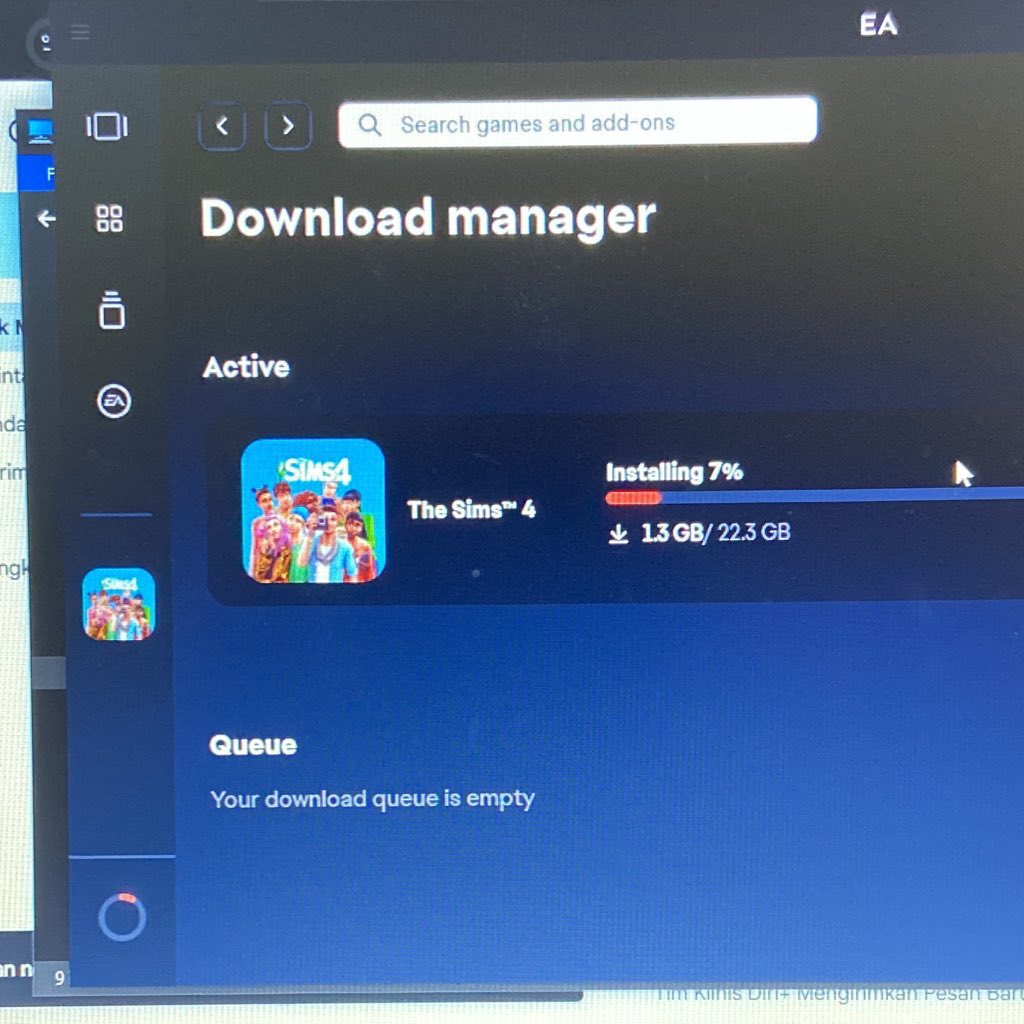Image resolution: width=1024 pixels, height=1024 pixels.
Task: Open the Library collection icon in sidebar
Action: click(x=112, y=310)
